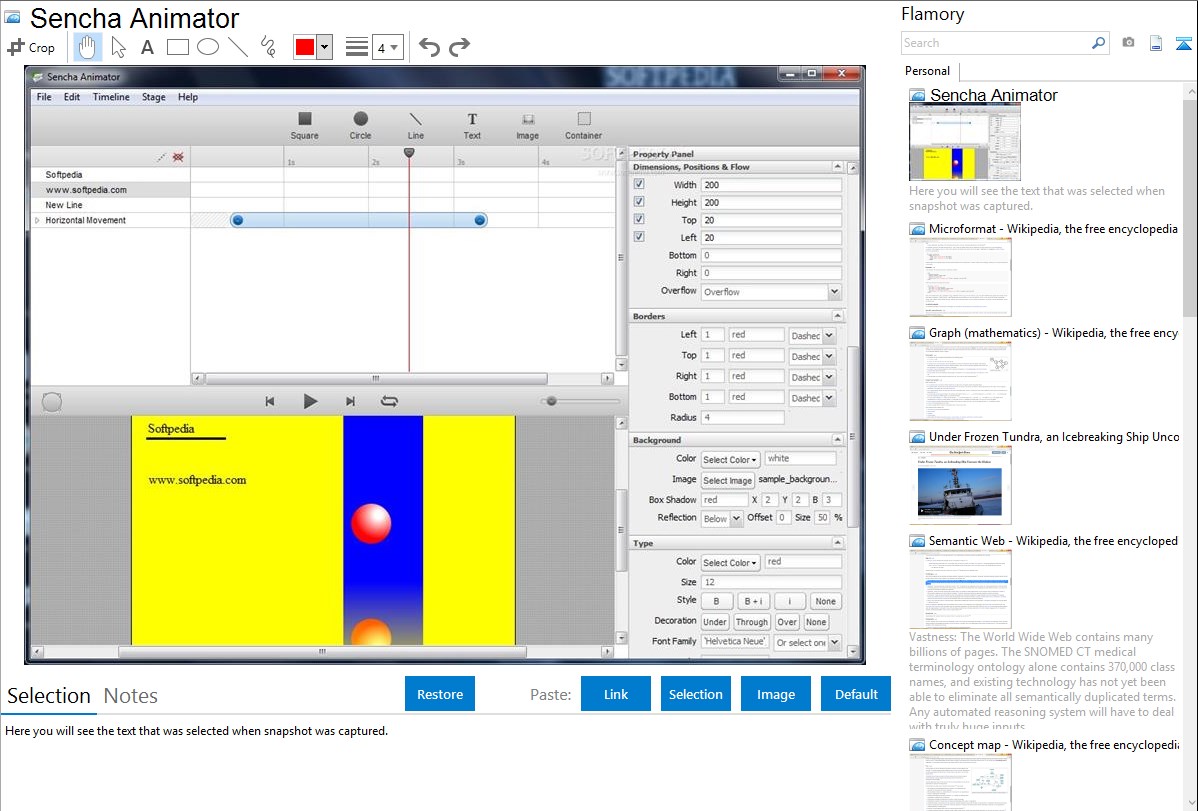1198x811 pixels.
Task: Add a Circle element in Animator
Action: (361, 125)
